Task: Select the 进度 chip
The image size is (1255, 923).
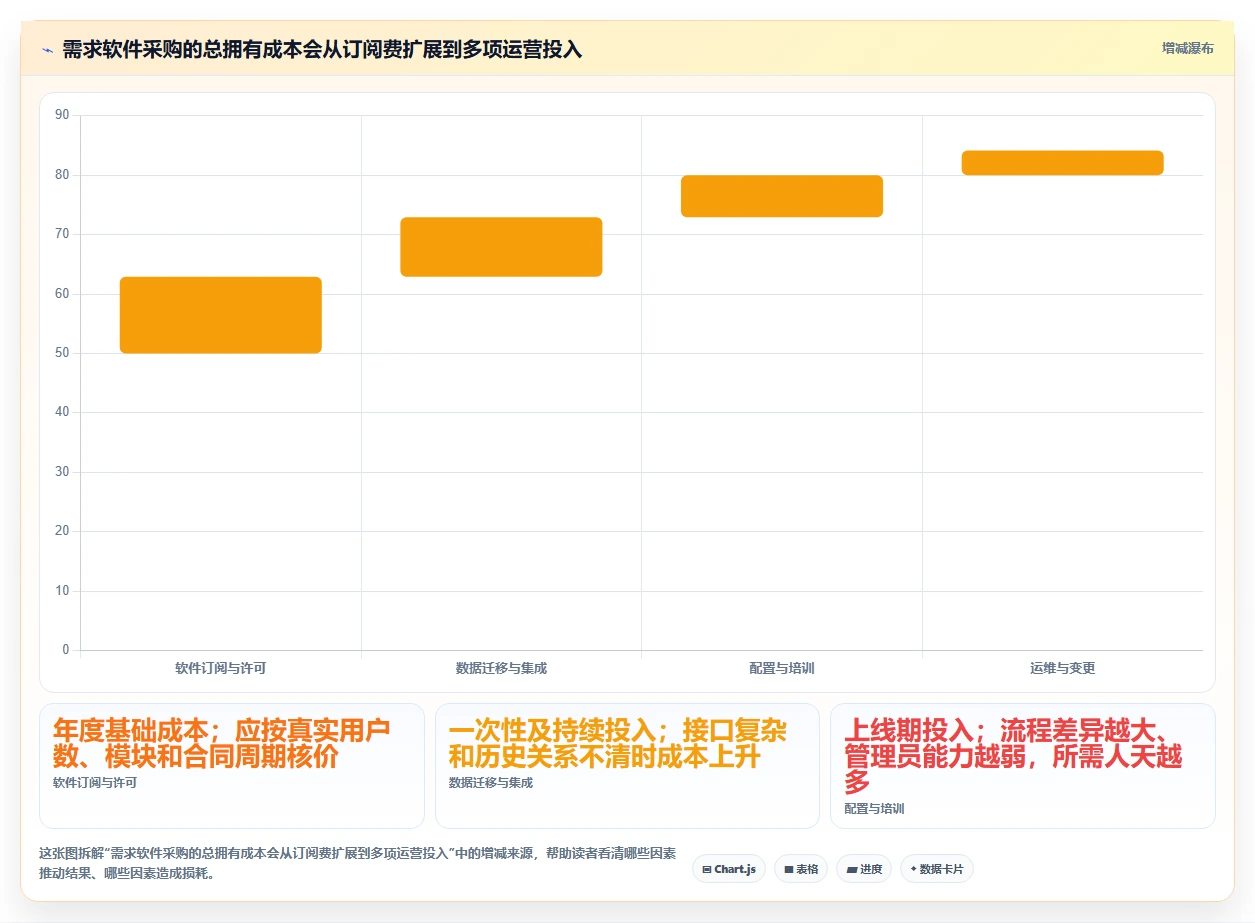Action: (864, 869)
